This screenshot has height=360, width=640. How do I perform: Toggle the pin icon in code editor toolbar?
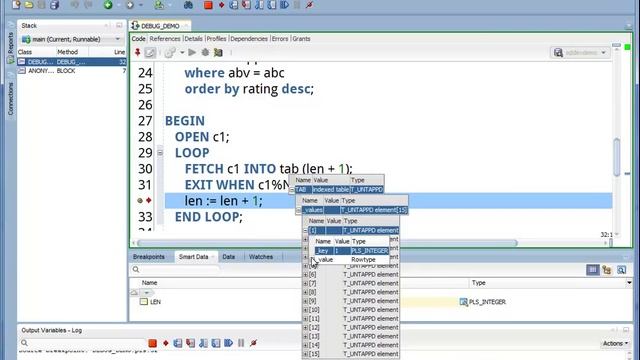point(138,52)
